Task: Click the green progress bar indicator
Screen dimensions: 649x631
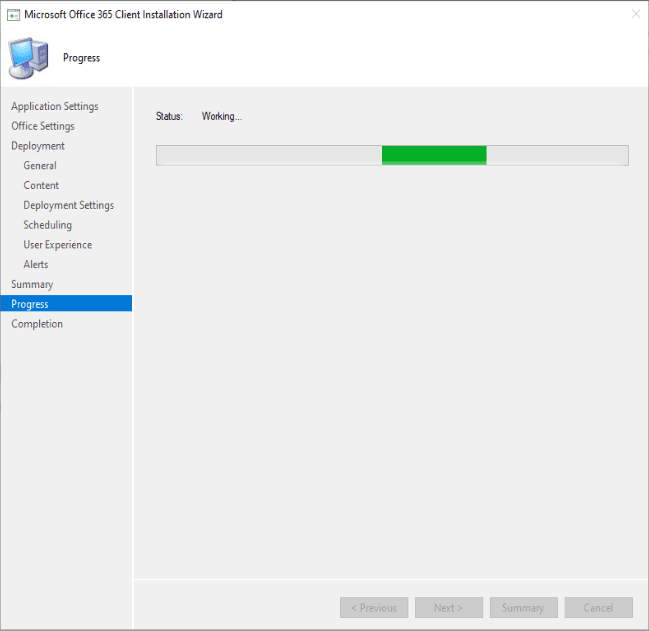Action: [434, 155]
